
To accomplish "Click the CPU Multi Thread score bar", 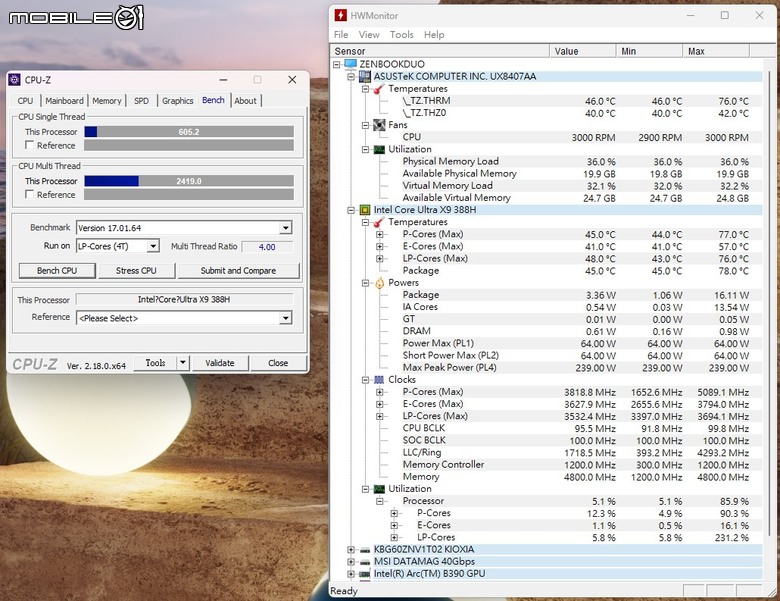I will click(189, 181).
